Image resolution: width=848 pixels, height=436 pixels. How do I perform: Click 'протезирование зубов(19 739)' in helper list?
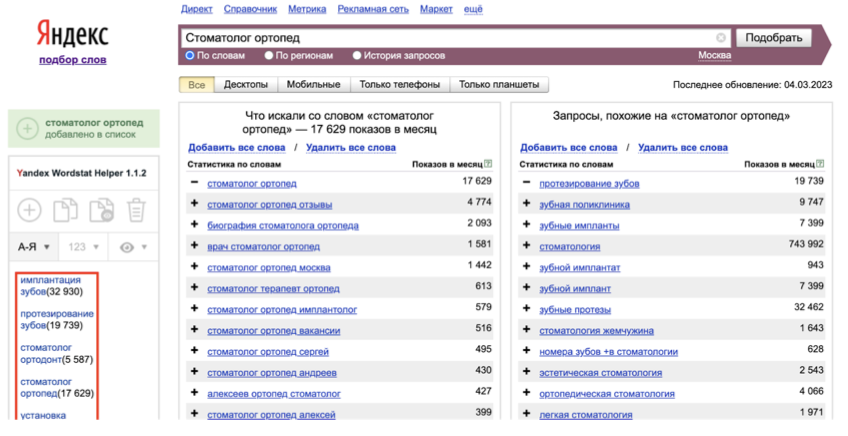57,320
